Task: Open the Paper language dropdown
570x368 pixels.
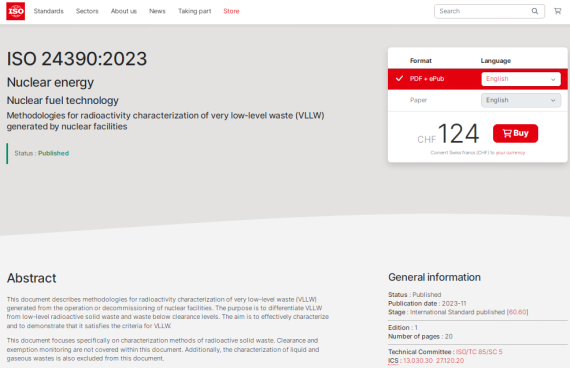Action: (521, 100)
